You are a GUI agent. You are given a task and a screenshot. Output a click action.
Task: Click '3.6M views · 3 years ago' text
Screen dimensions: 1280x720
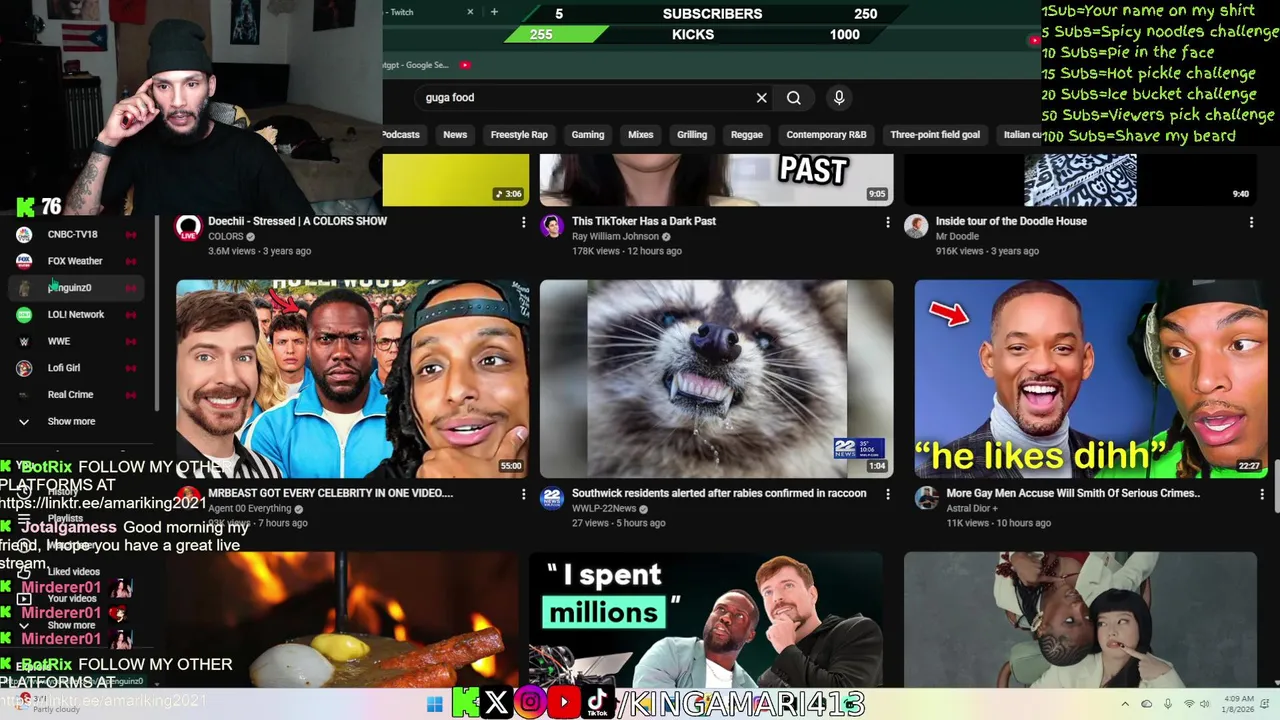[259, 251]
